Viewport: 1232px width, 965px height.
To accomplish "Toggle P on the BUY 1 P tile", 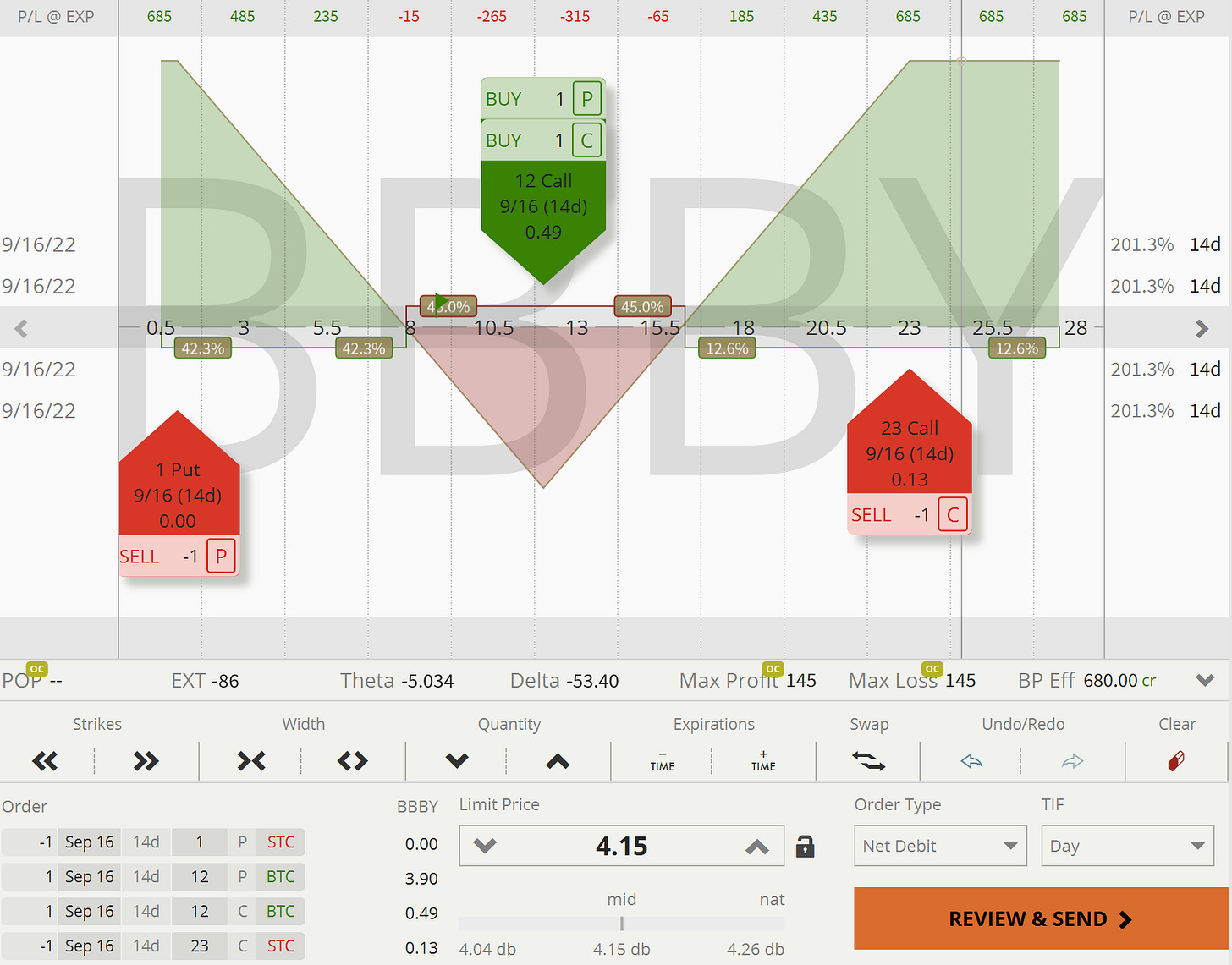I will [587, 99].
